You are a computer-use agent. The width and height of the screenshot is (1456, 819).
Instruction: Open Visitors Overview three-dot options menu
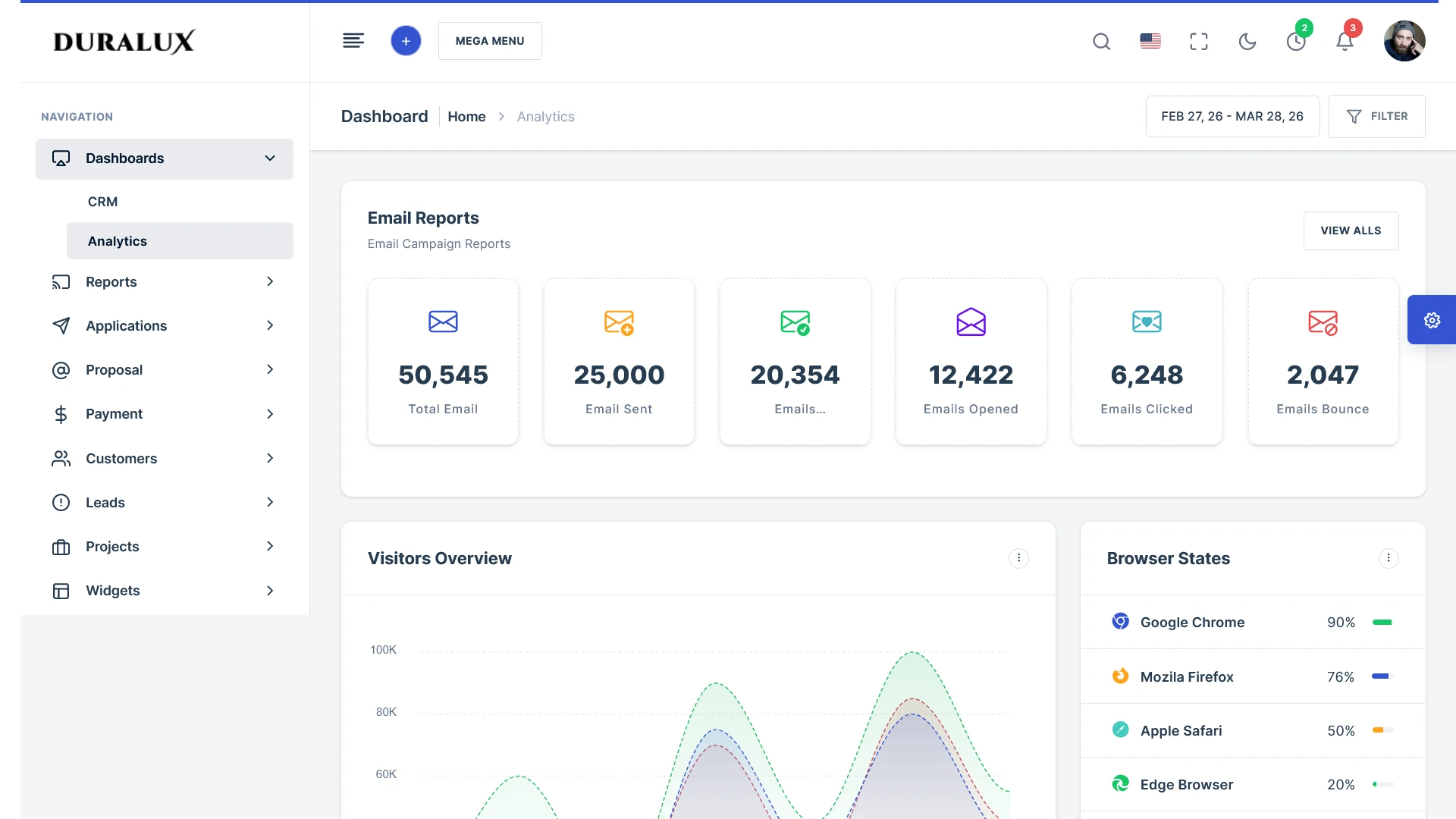tap(1018, 558)
